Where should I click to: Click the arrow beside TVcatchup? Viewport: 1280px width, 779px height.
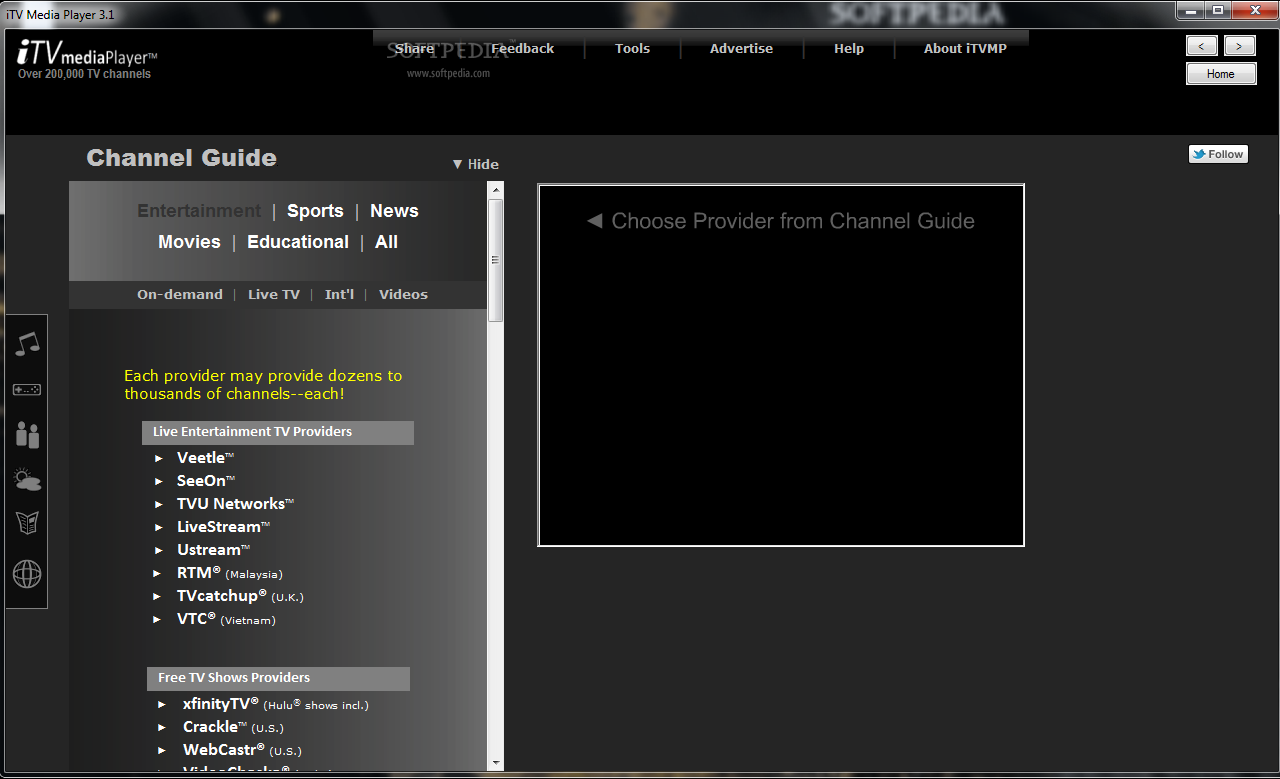tap(158, 596)
